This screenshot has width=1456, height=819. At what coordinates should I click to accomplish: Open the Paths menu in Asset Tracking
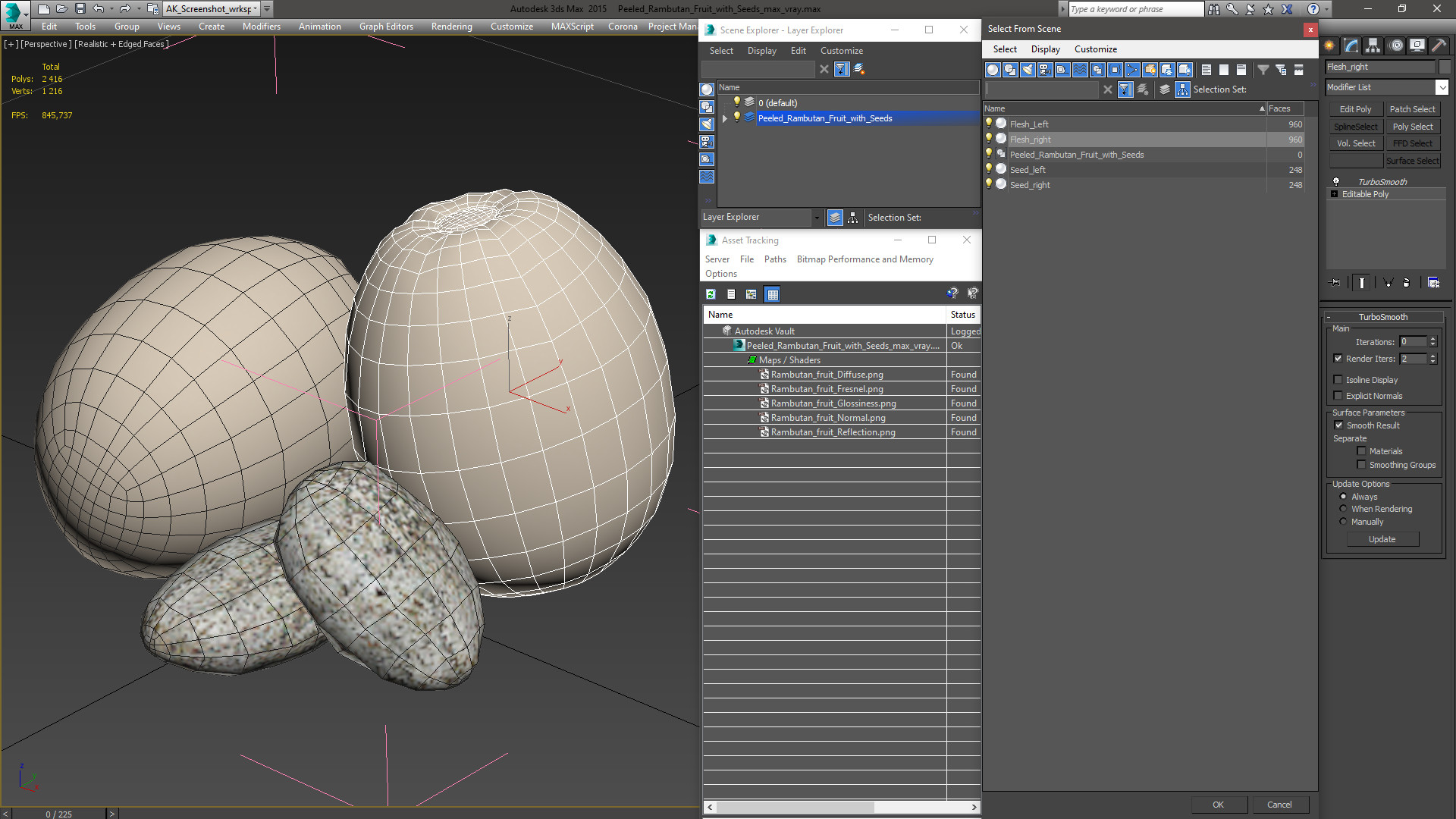[774, 259]
